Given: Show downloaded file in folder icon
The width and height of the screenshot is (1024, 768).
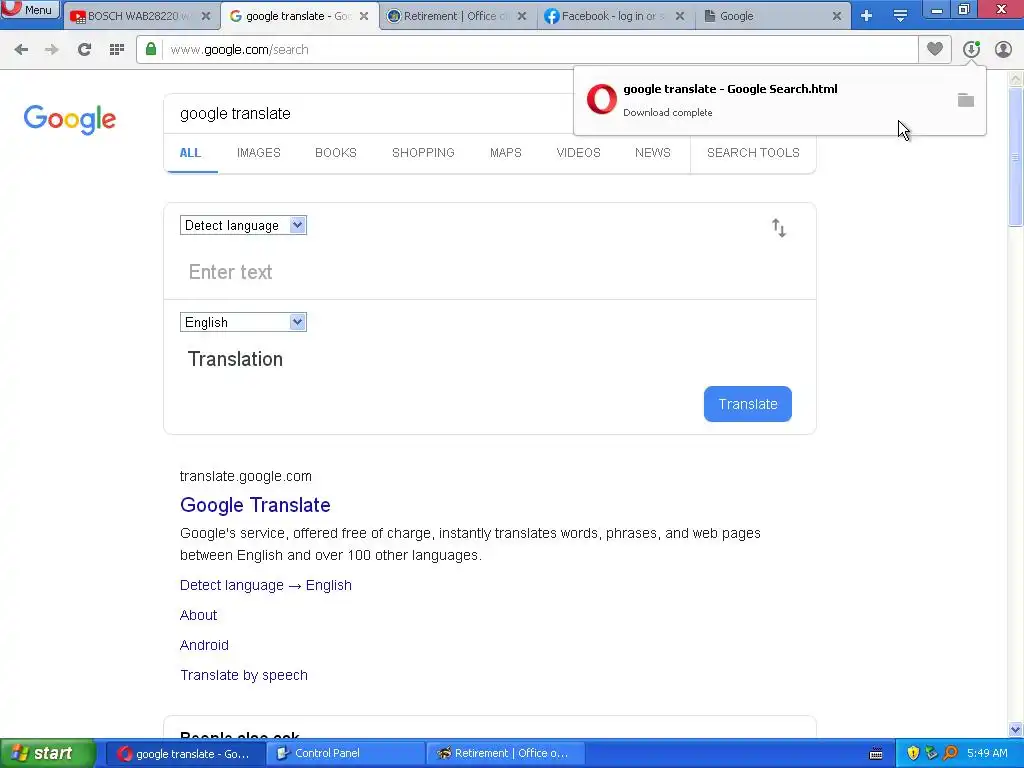Looking at the screenshot, I should point(966,100).
